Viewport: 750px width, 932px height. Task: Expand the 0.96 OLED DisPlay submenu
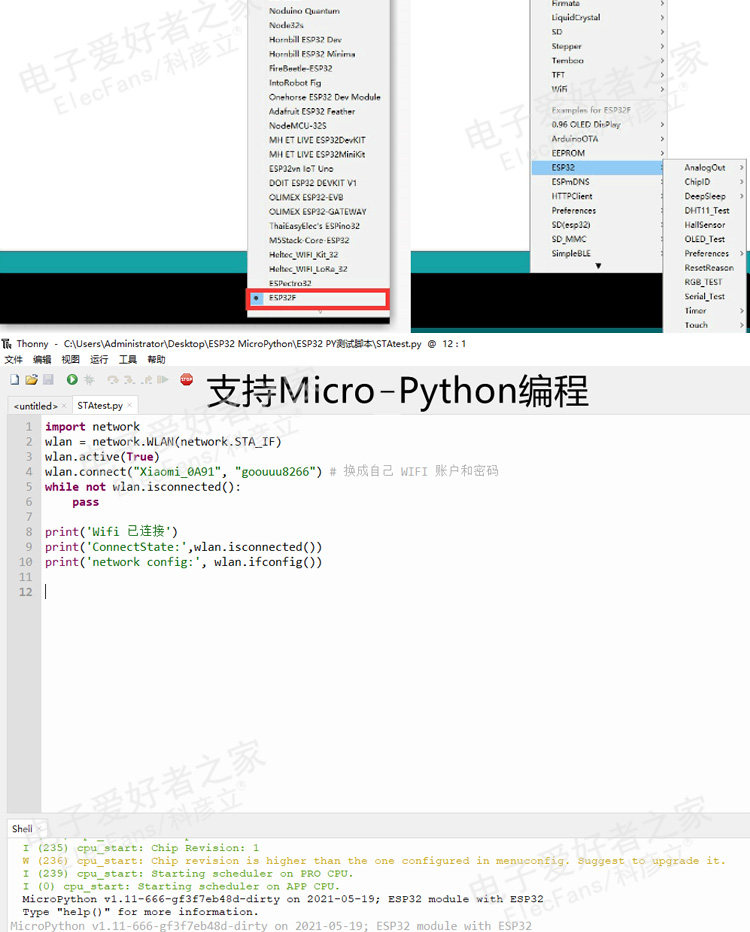597,125
